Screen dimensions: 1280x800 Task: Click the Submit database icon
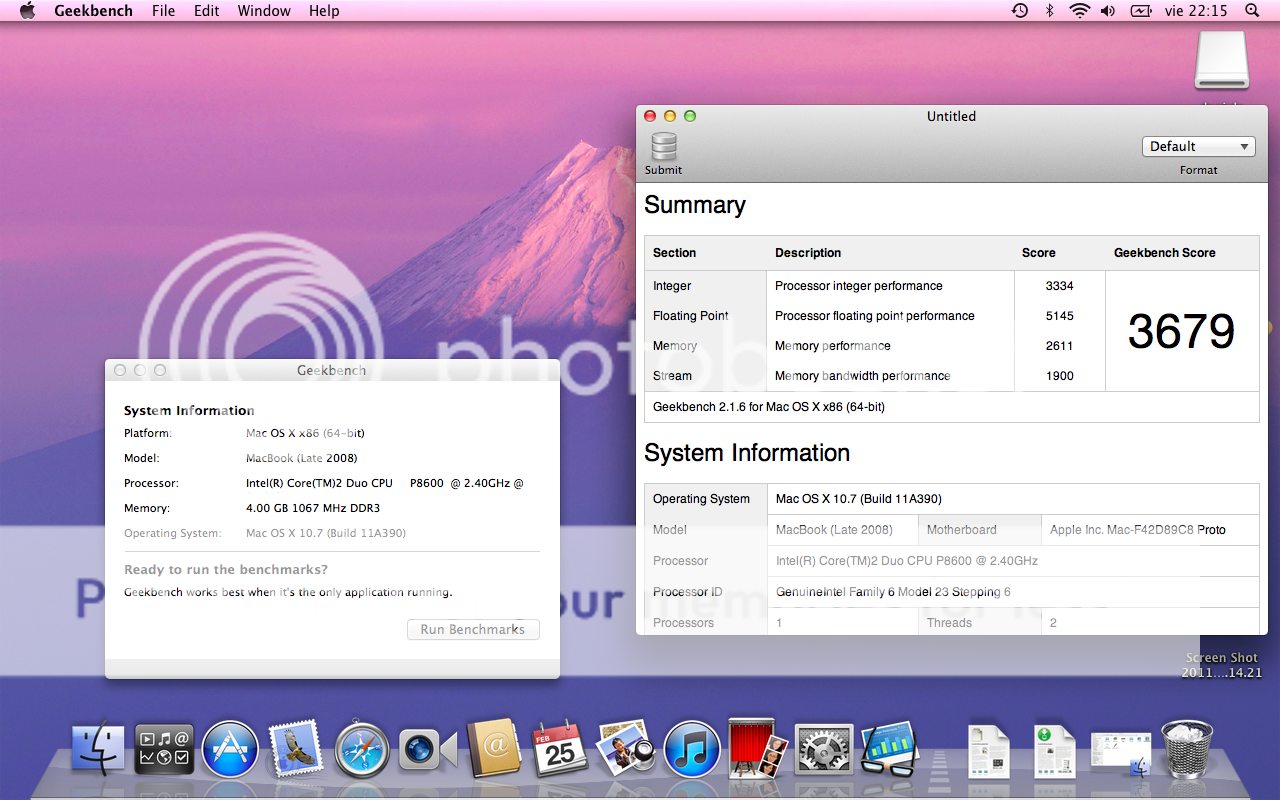coord(664,147)
